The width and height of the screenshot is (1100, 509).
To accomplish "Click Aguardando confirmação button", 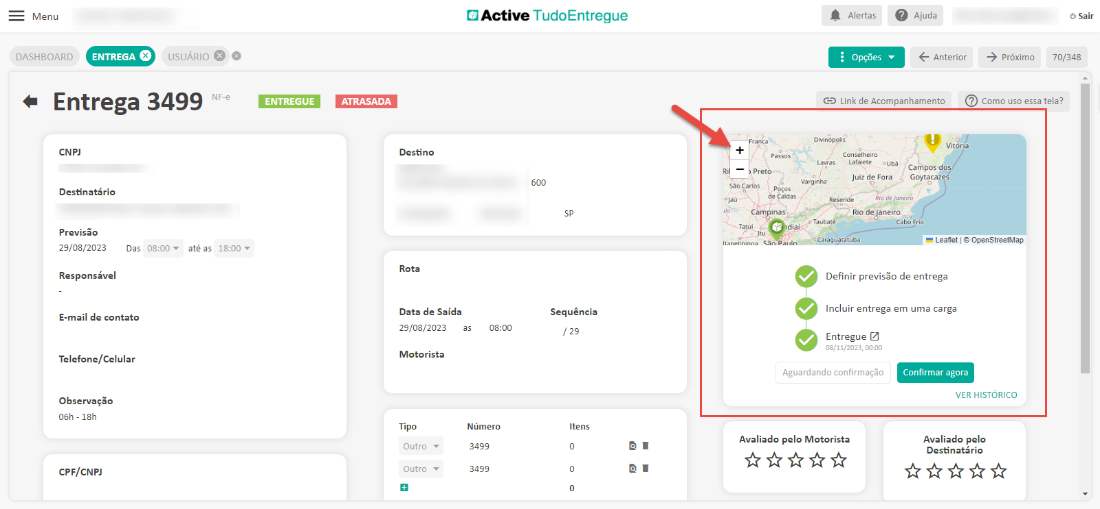I will 833,372.
